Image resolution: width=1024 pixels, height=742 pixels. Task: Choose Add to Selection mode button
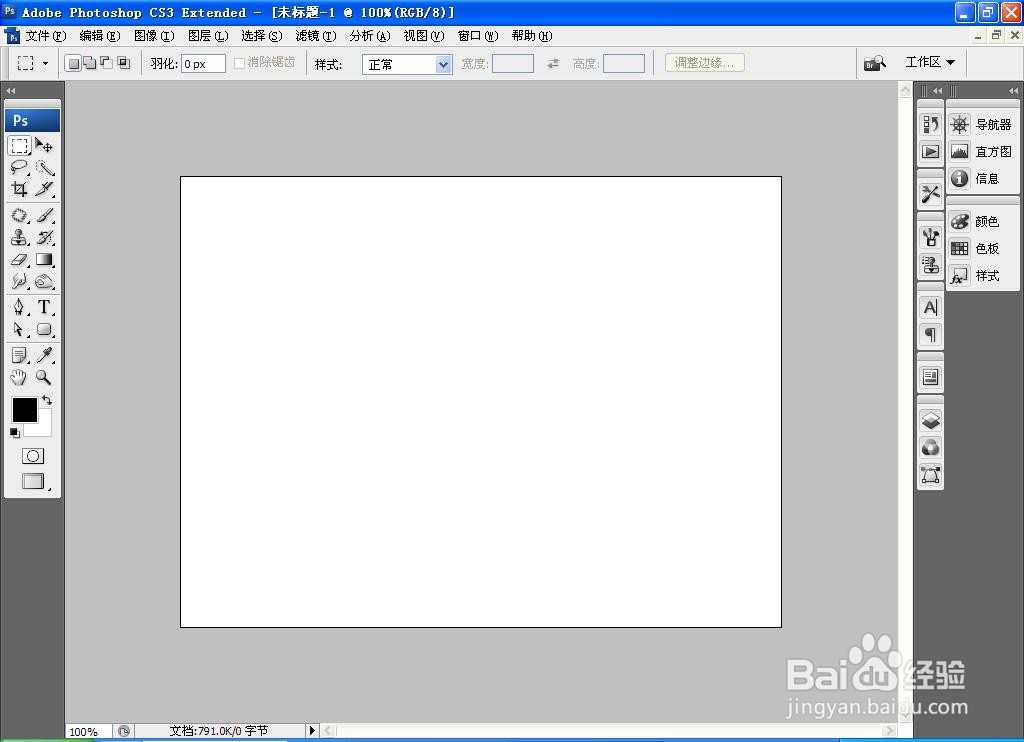(90, 63)
